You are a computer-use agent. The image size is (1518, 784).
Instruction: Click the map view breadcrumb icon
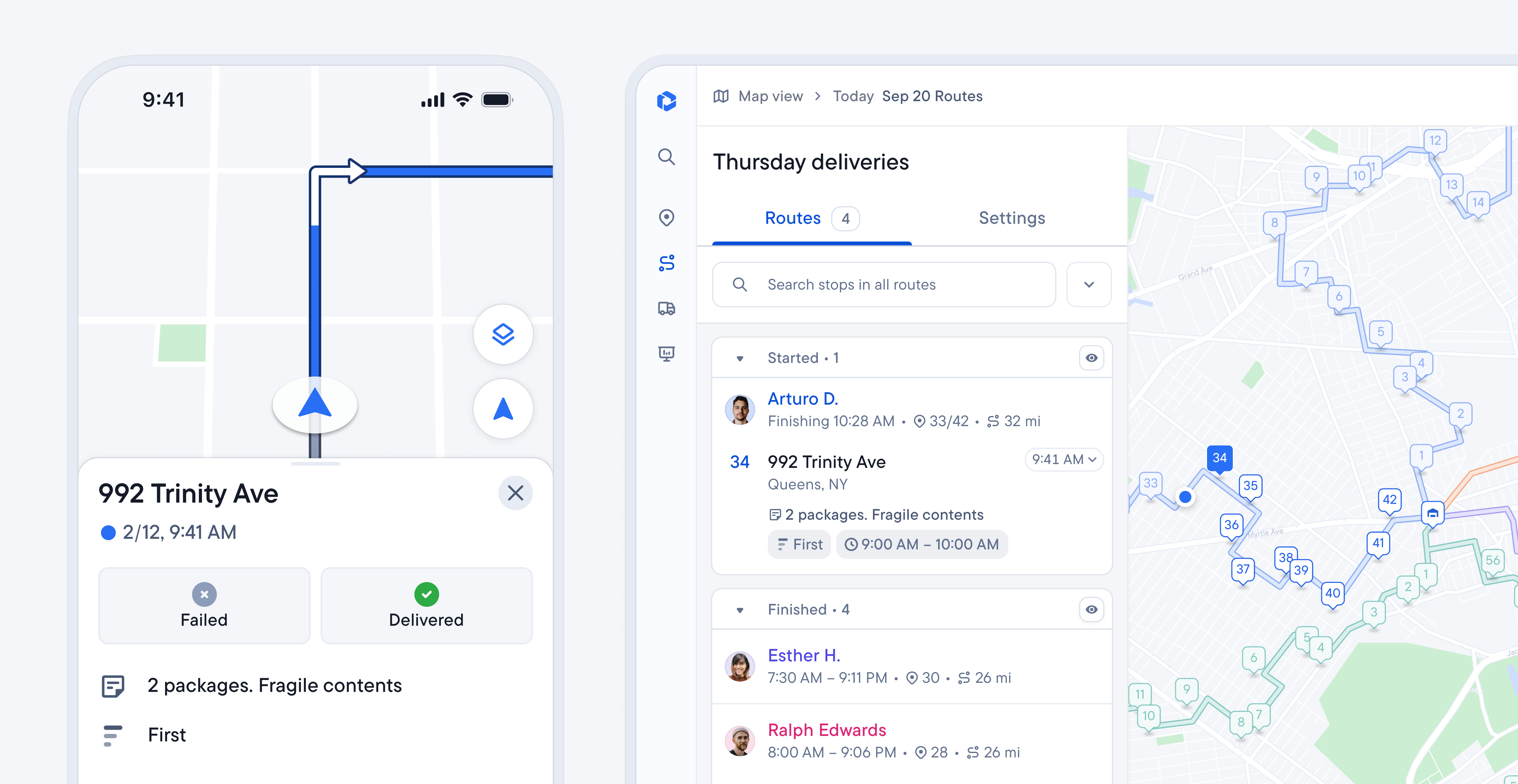click(721, 96)
